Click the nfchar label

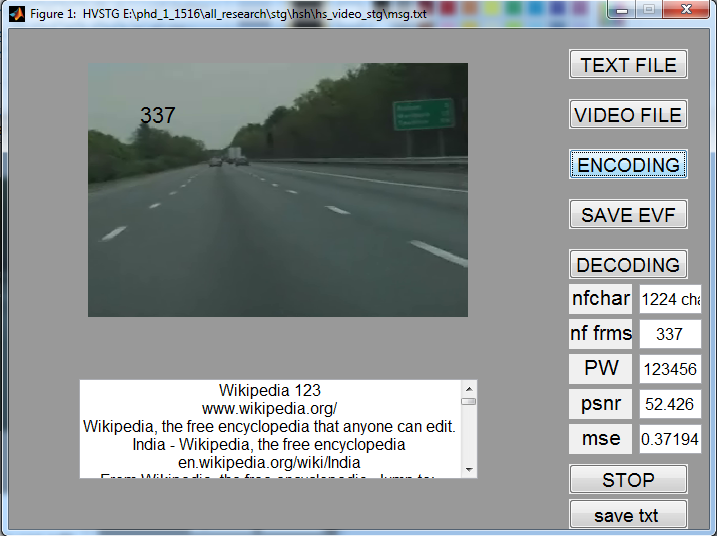[x=600, y=299]
